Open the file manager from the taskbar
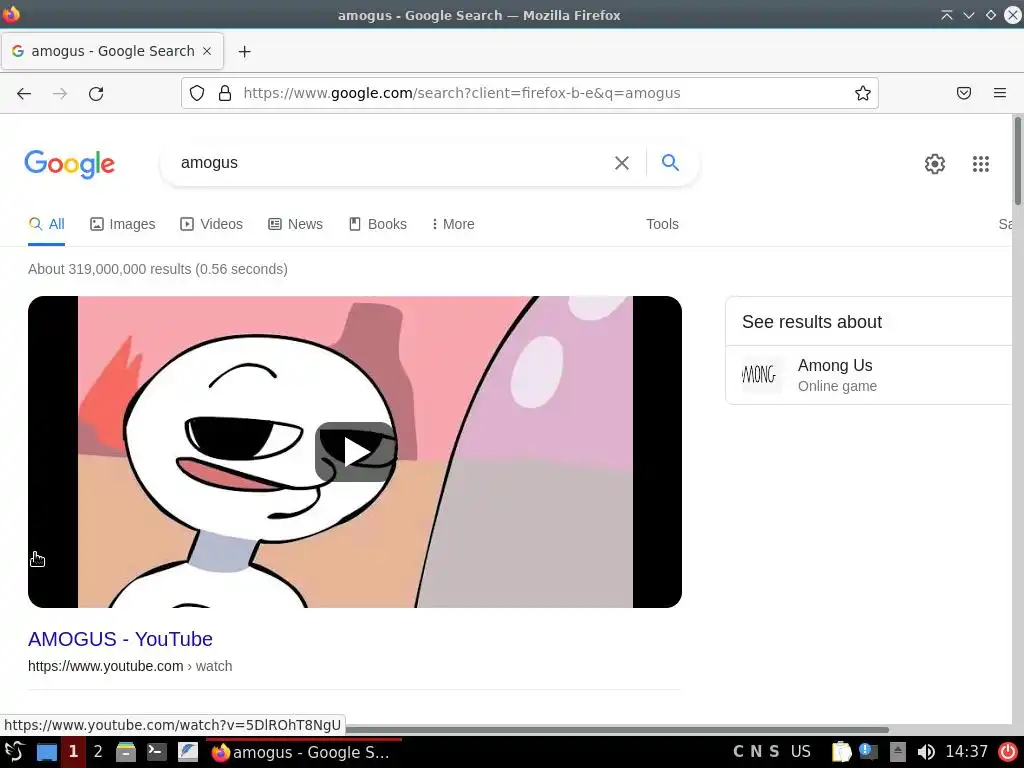1024x768 pixels. tap(126, 752)
